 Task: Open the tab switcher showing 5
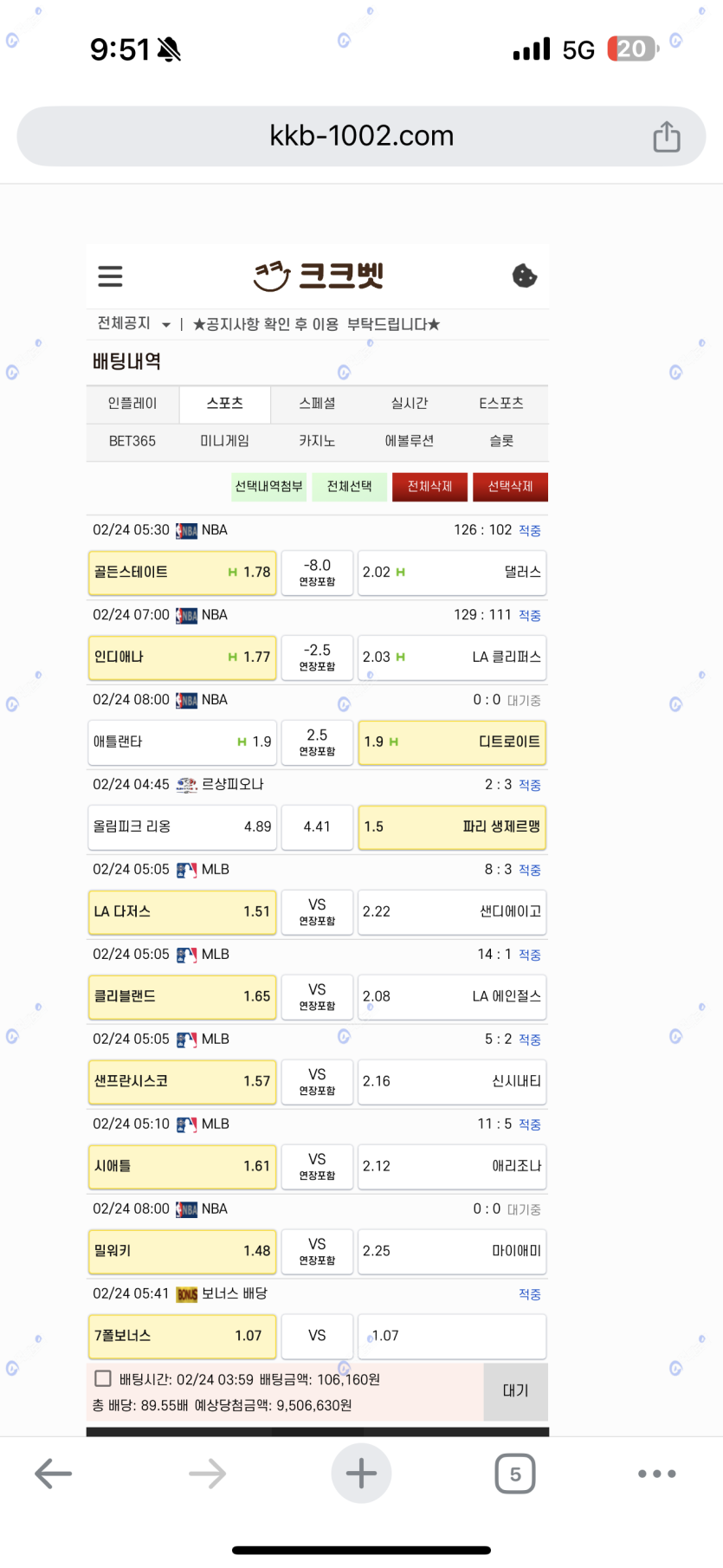point(515,1473)
